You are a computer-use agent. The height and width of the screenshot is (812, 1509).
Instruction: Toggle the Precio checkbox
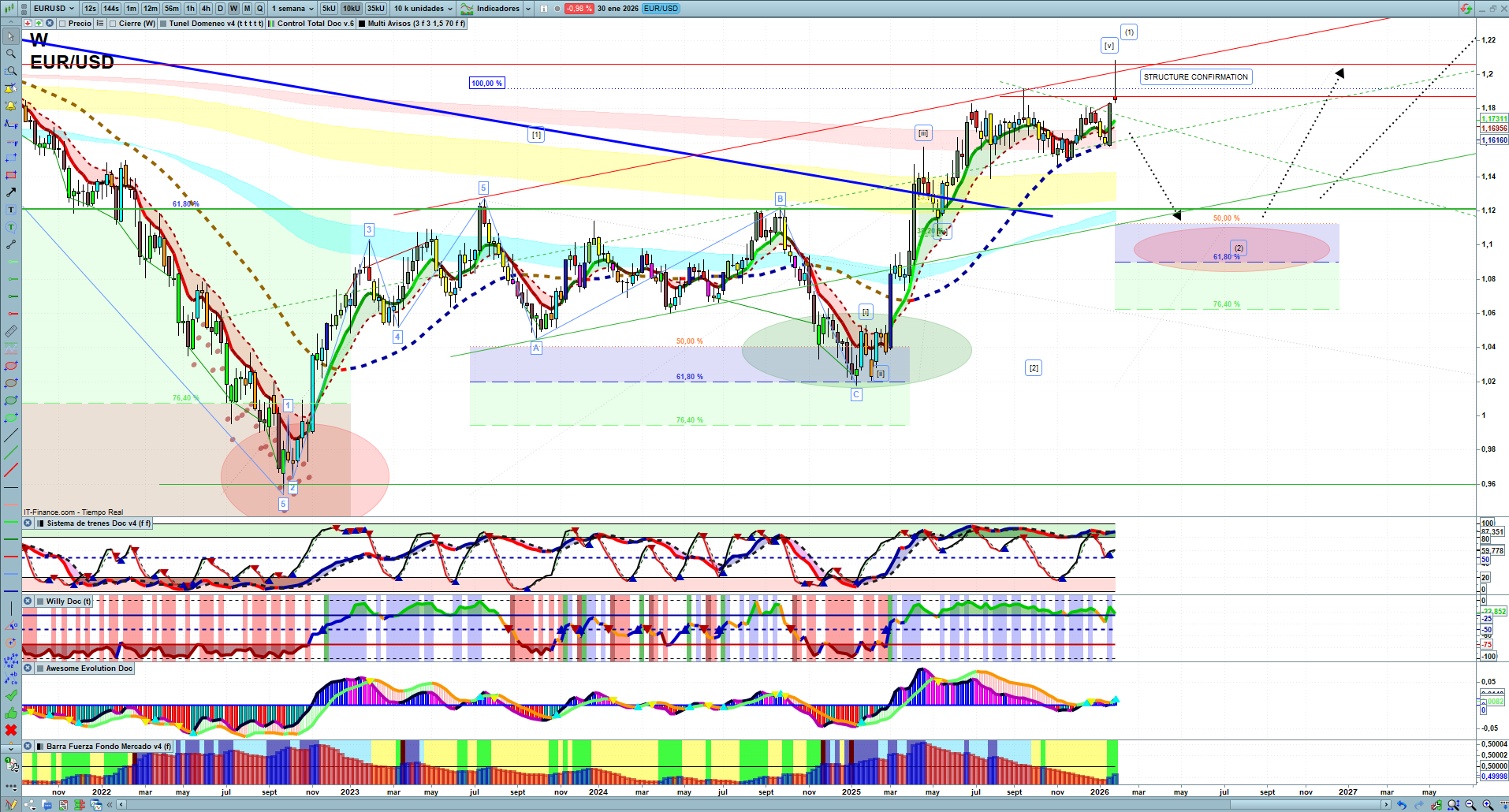tap(62, 24)
